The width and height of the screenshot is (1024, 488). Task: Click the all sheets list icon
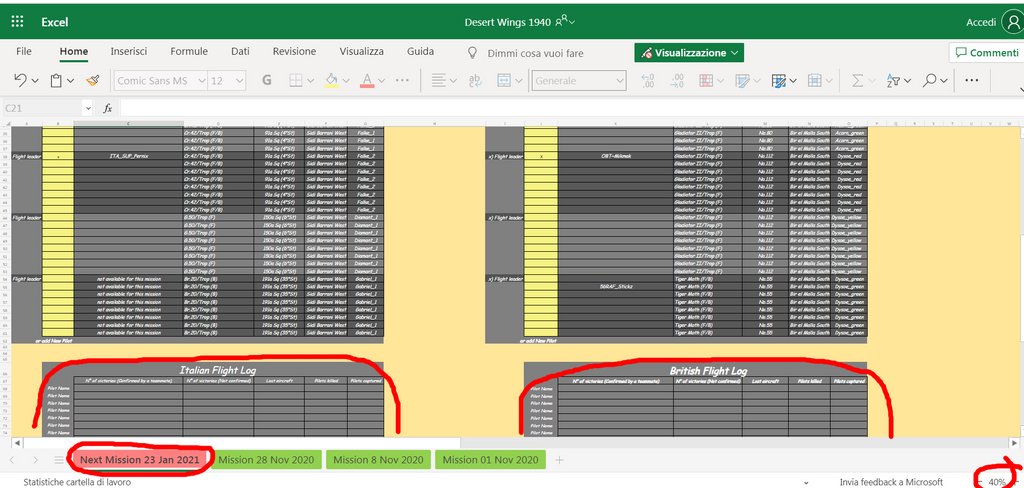[x=59, y=460]
